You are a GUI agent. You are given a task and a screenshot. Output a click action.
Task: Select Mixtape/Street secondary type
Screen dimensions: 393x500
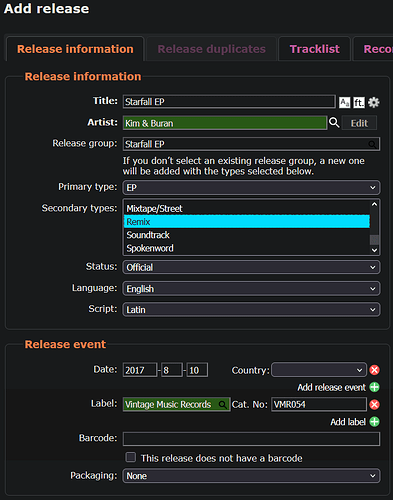click(247, 209)
